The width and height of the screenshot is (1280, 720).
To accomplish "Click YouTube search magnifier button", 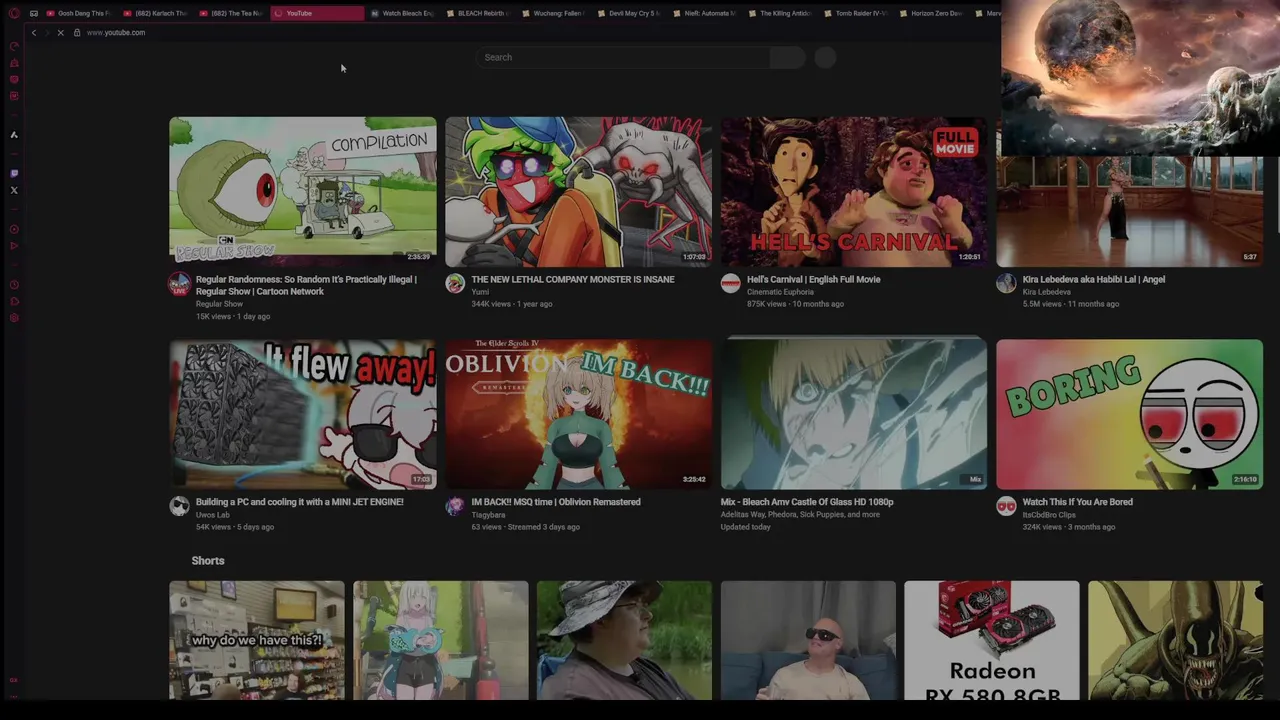I will [787, 57].
